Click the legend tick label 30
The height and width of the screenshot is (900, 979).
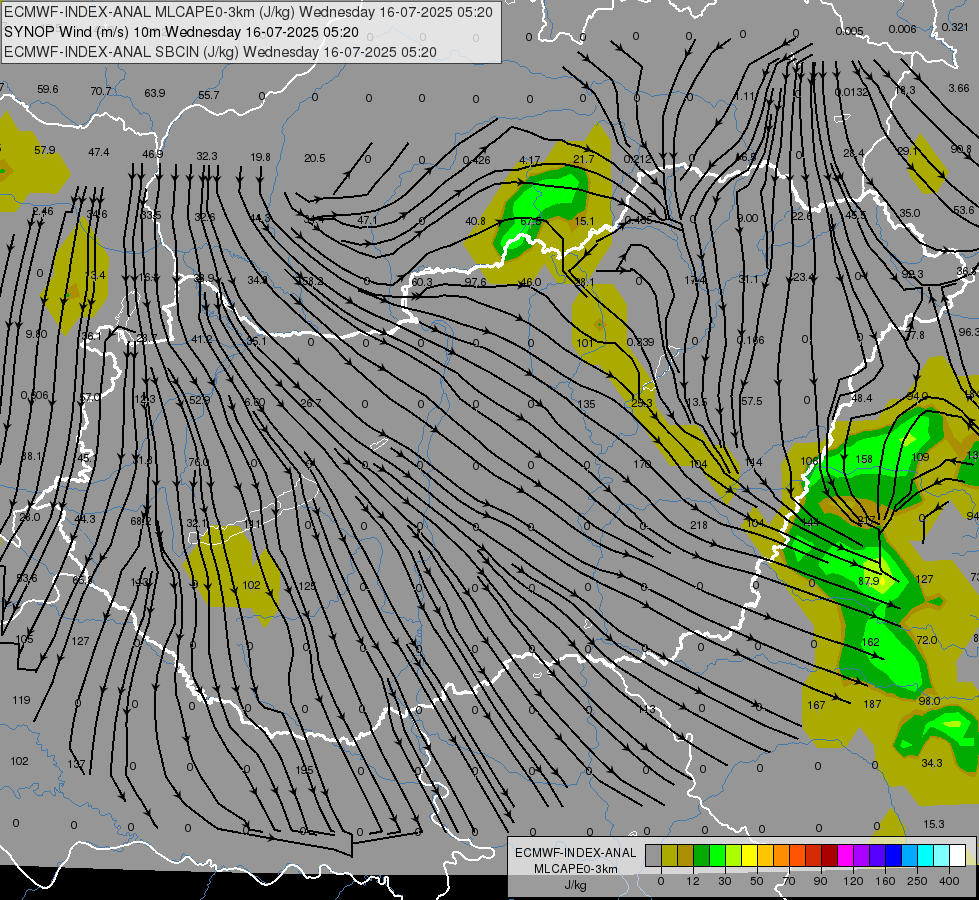pos(725,881)
